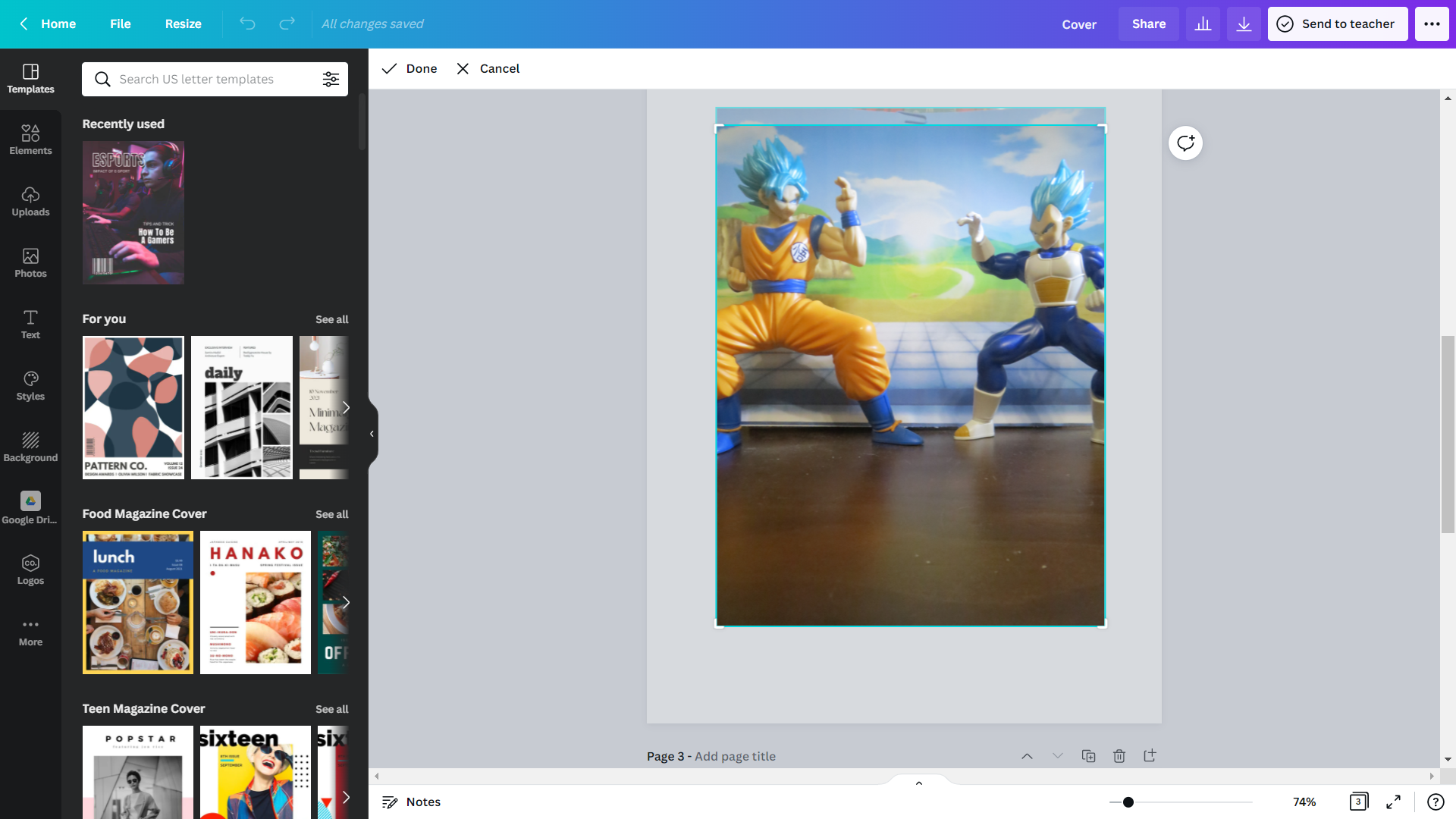The height and width of the screenshot is (819, 1456).
Task: Go back using the Home arrow icon
Action: point(24,24)
